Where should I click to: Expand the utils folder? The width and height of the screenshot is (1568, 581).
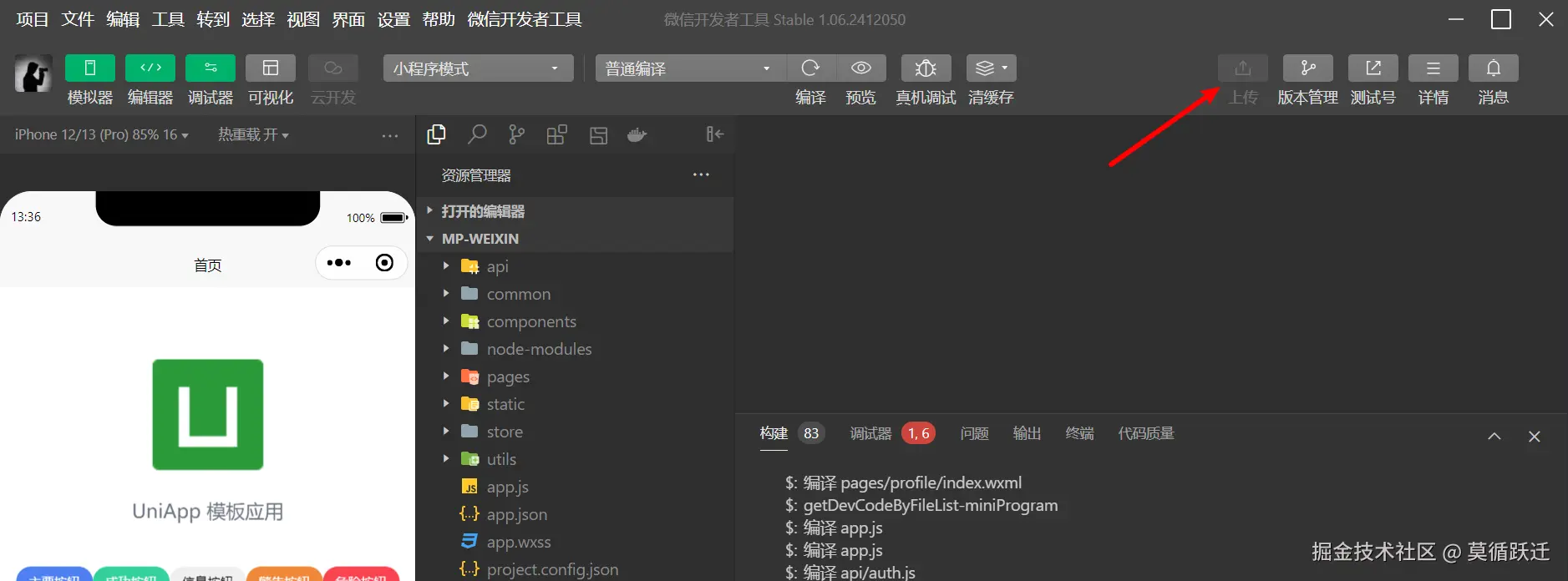pyautogui.click(x=575, y=459)
